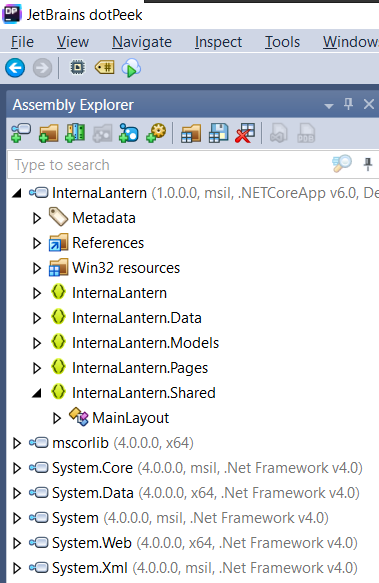379x583 pixels.
Task: Click the JetBrains dotPeek logo icon
Action: coord(12,15)
